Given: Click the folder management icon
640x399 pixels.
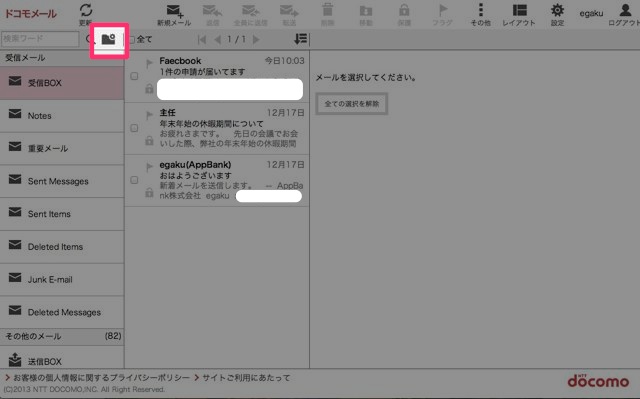Looking at the screenshot, I should pos(109,39).
